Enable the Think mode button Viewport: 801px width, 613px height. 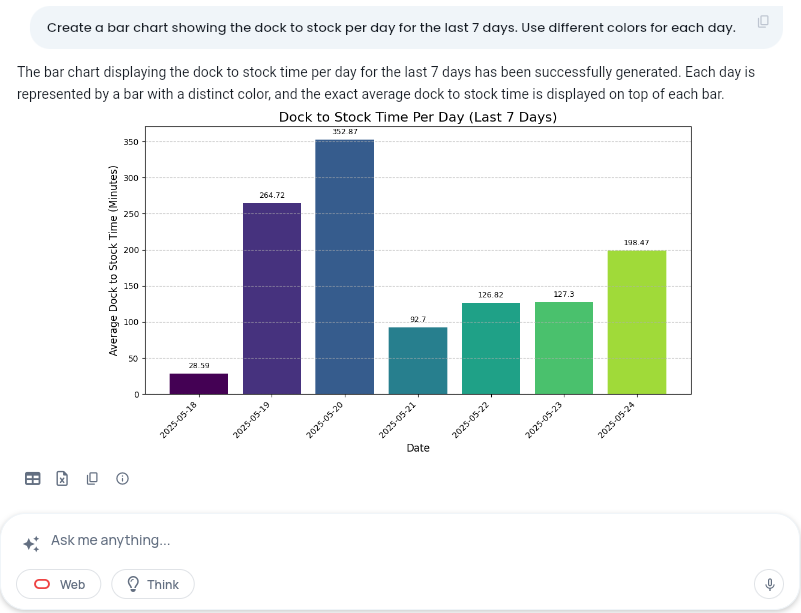(x=152, y=584)
